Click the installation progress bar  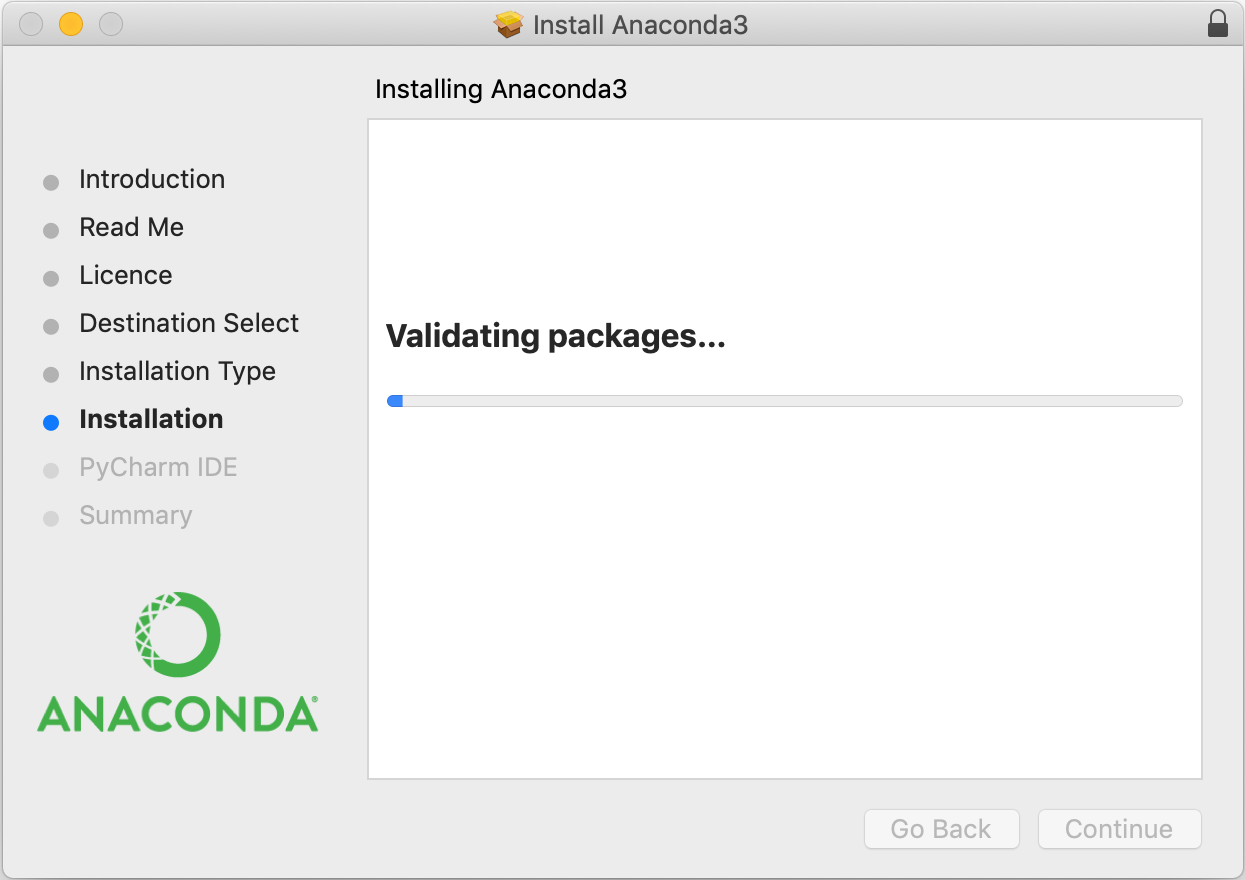click(784, 401)
